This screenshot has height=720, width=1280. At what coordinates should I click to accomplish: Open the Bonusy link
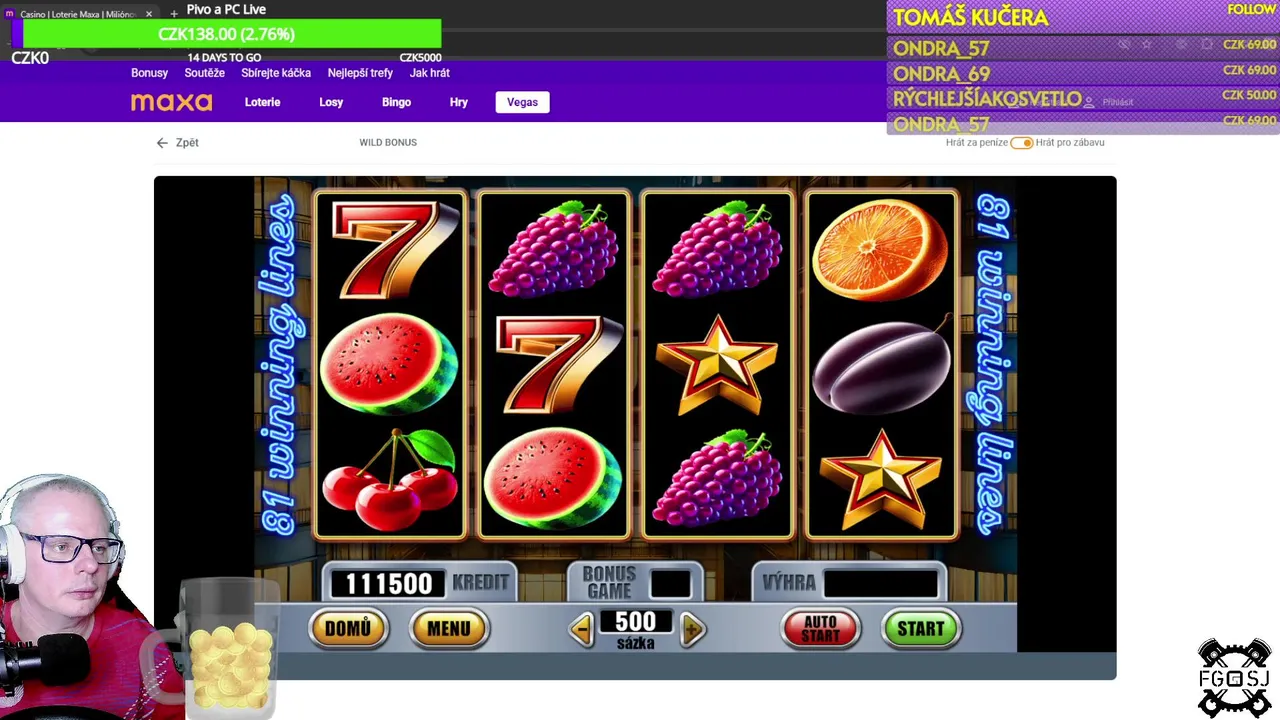point(149,73)
